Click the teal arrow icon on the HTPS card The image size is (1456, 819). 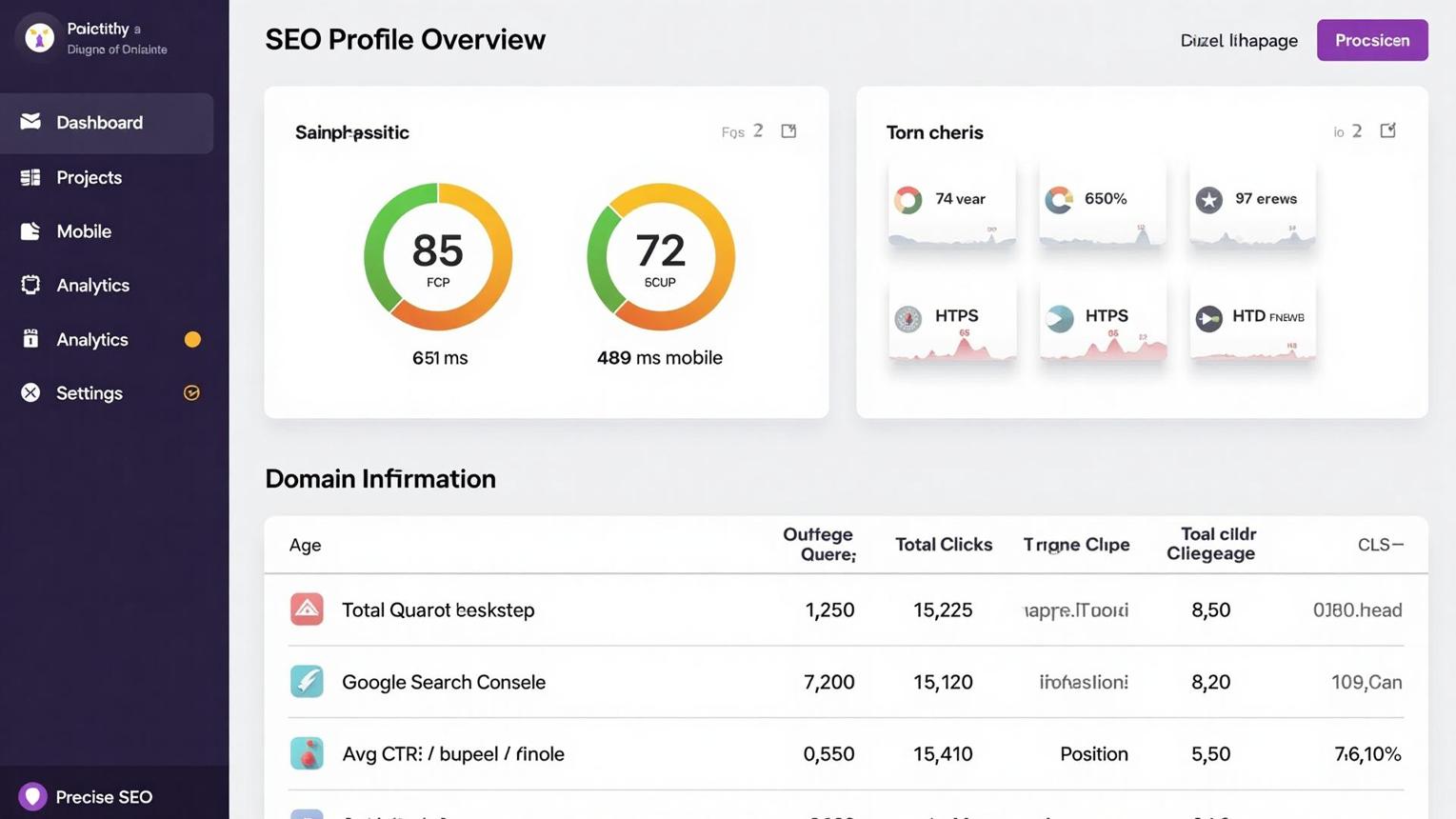[x=1060, y=318]
